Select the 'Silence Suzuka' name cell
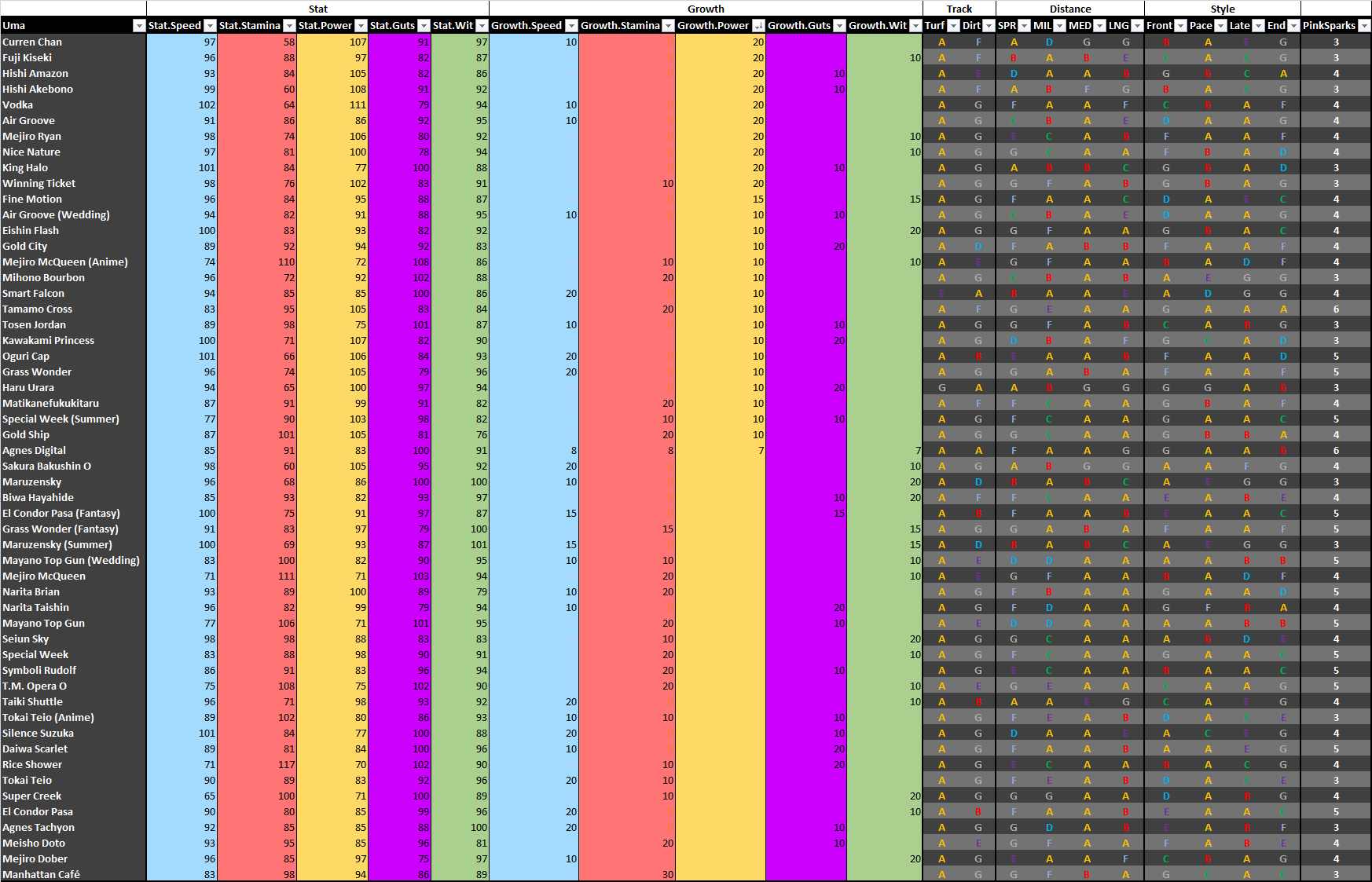 coord(73,733)
